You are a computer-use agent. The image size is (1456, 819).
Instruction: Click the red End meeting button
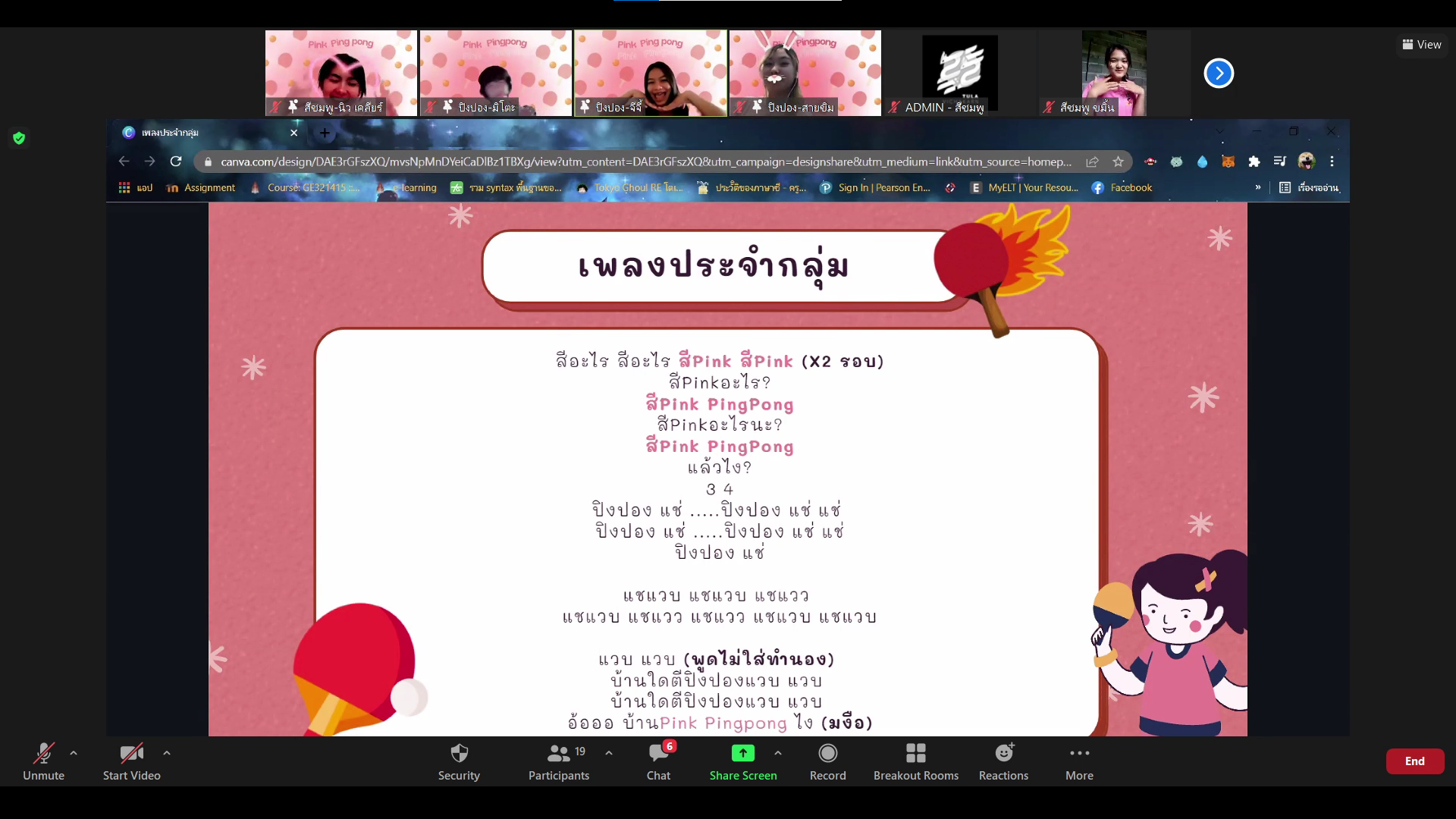[1414, 761]
